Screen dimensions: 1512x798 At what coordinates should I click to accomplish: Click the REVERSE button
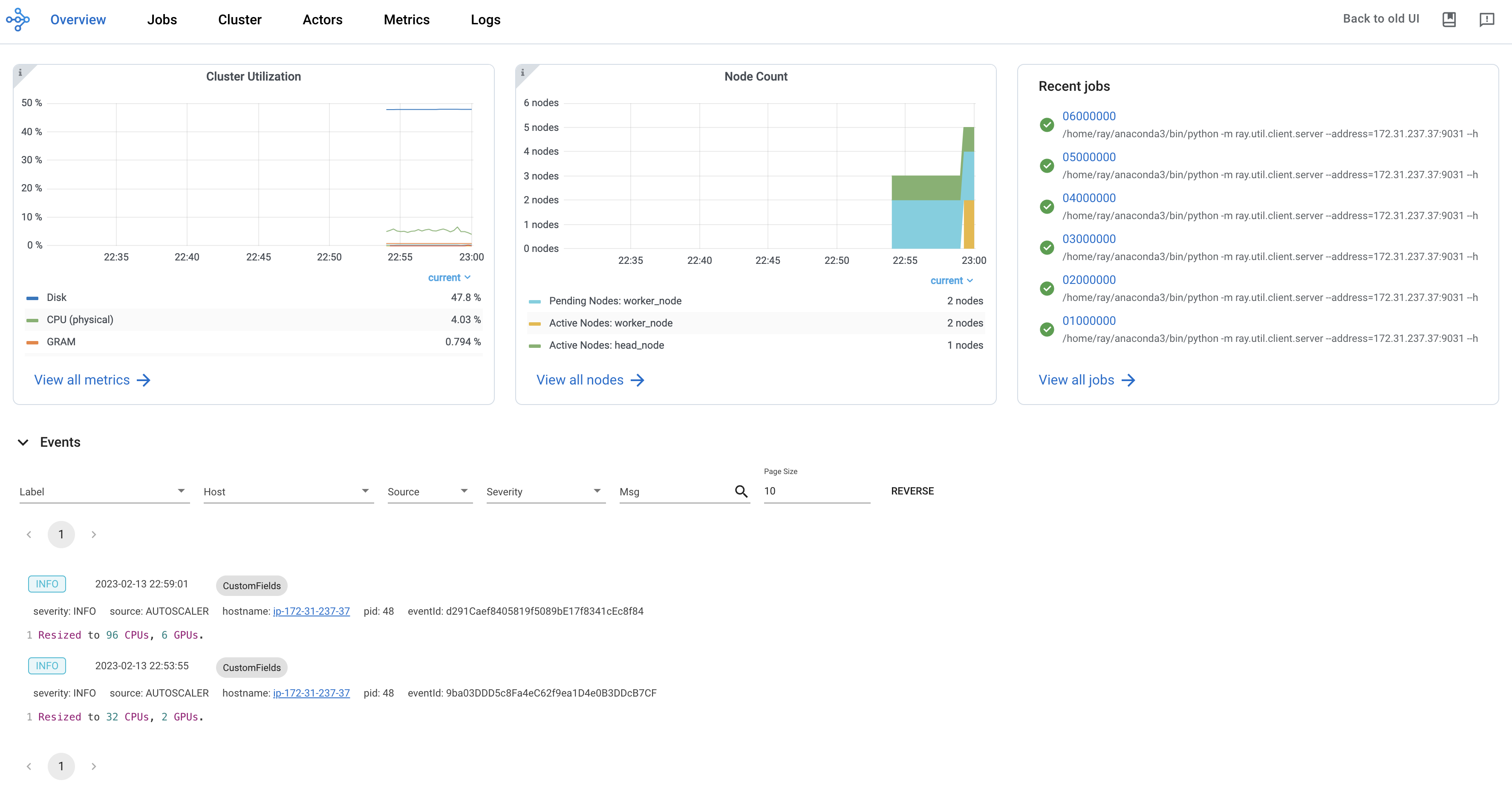912,491
